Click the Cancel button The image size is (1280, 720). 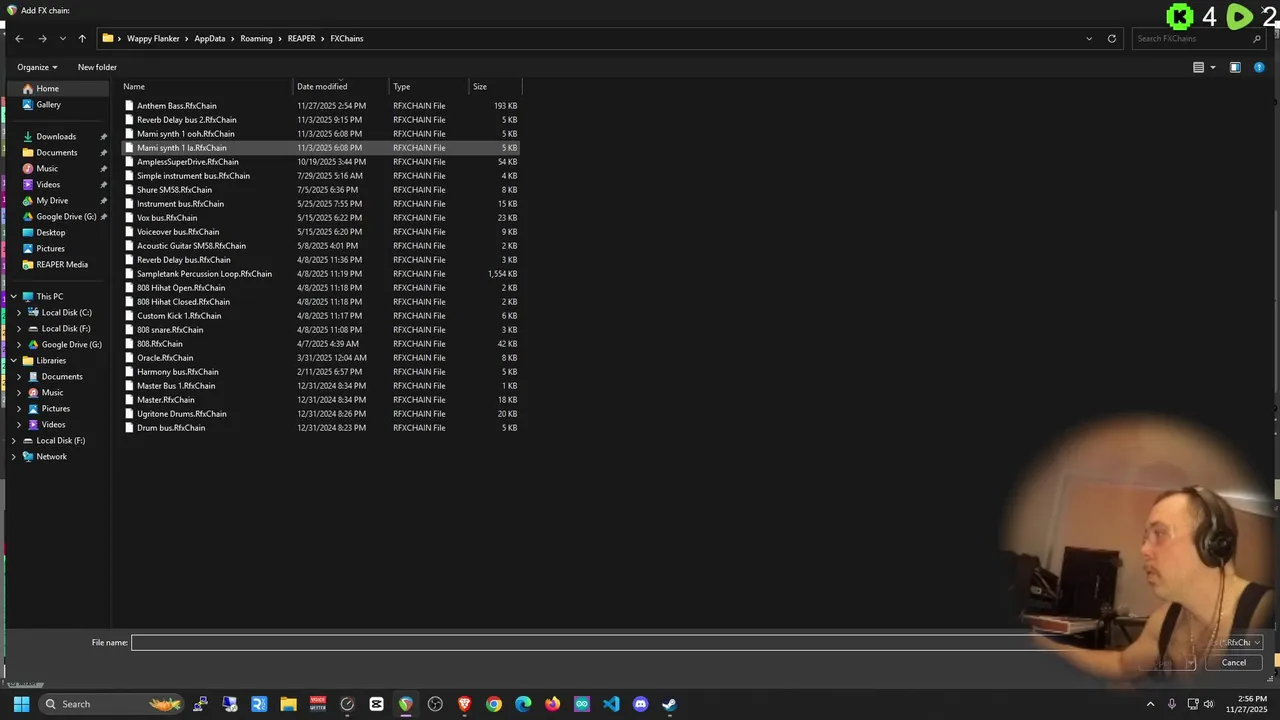tap(1233, 662)
